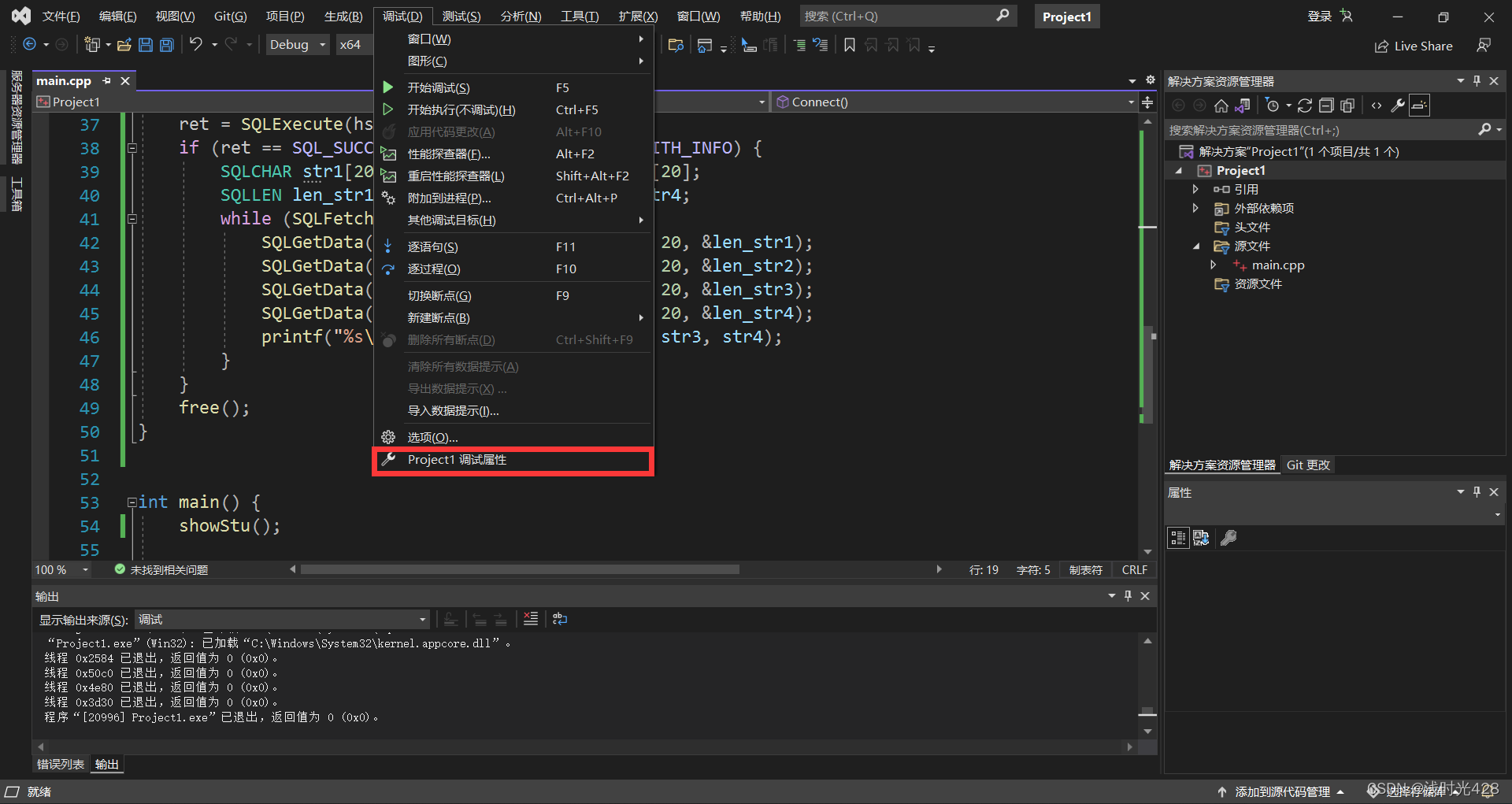Toggle auto-hide pin on Solution Explorer panel
The image size is (1512, 804).
click(1477, 81)
